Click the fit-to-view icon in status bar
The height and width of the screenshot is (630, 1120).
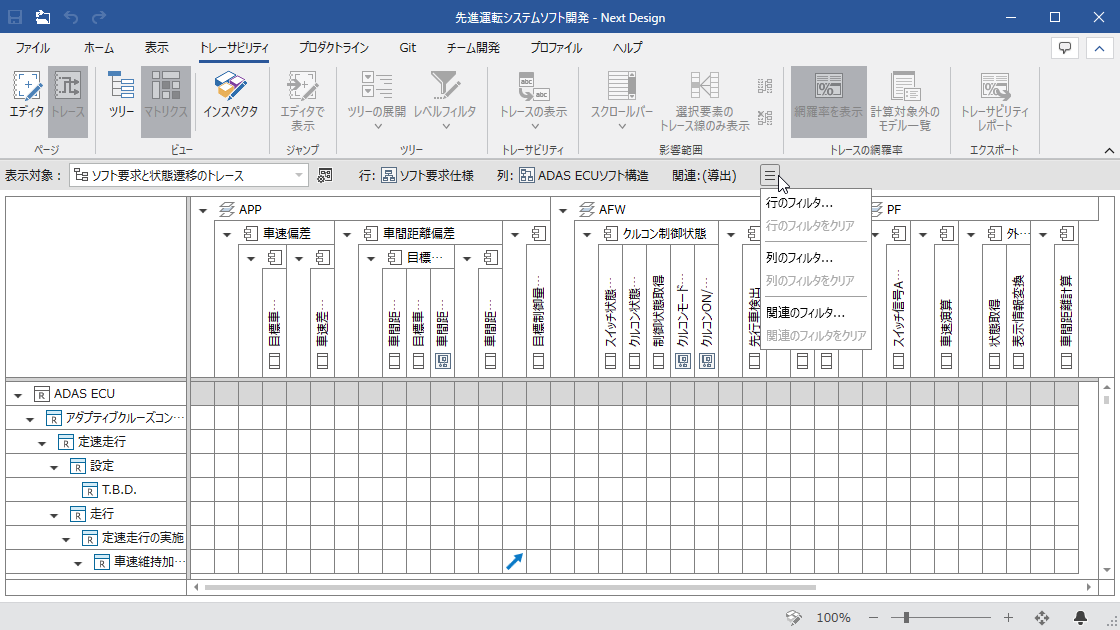(1042, 617)
